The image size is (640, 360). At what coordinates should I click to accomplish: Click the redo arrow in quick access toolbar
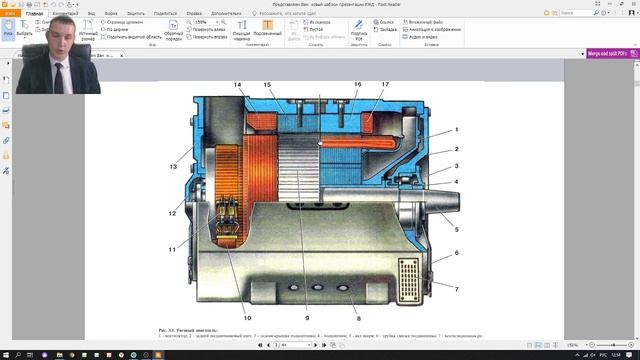[61, 4]
